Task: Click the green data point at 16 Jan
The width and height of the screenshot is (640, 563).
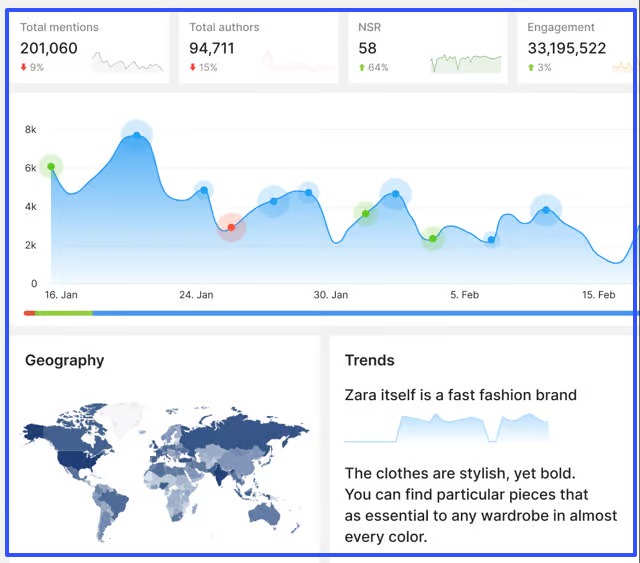Action: pos(51,167)
